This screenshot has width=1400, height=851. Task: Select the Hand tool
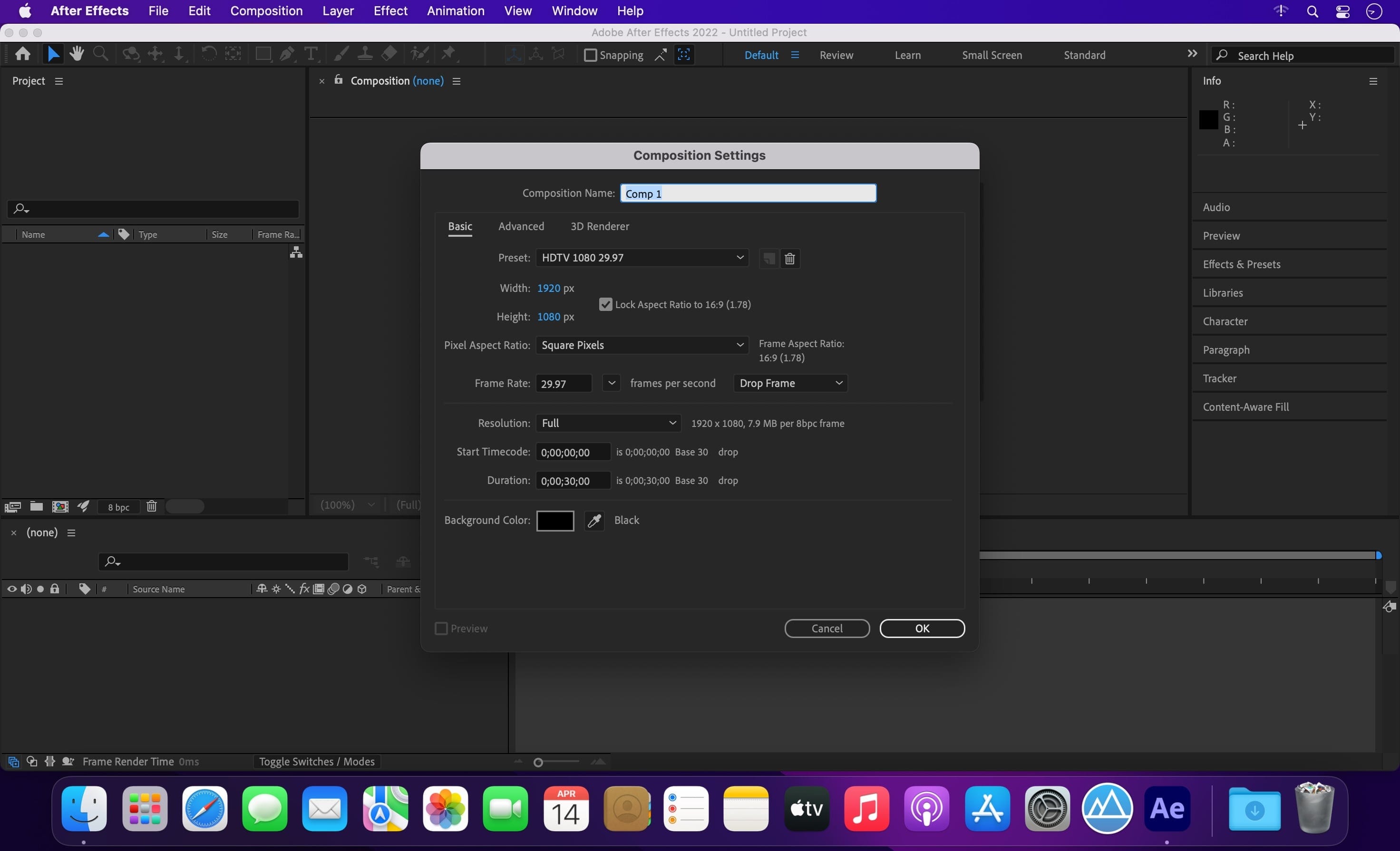[x=75, y=54]
